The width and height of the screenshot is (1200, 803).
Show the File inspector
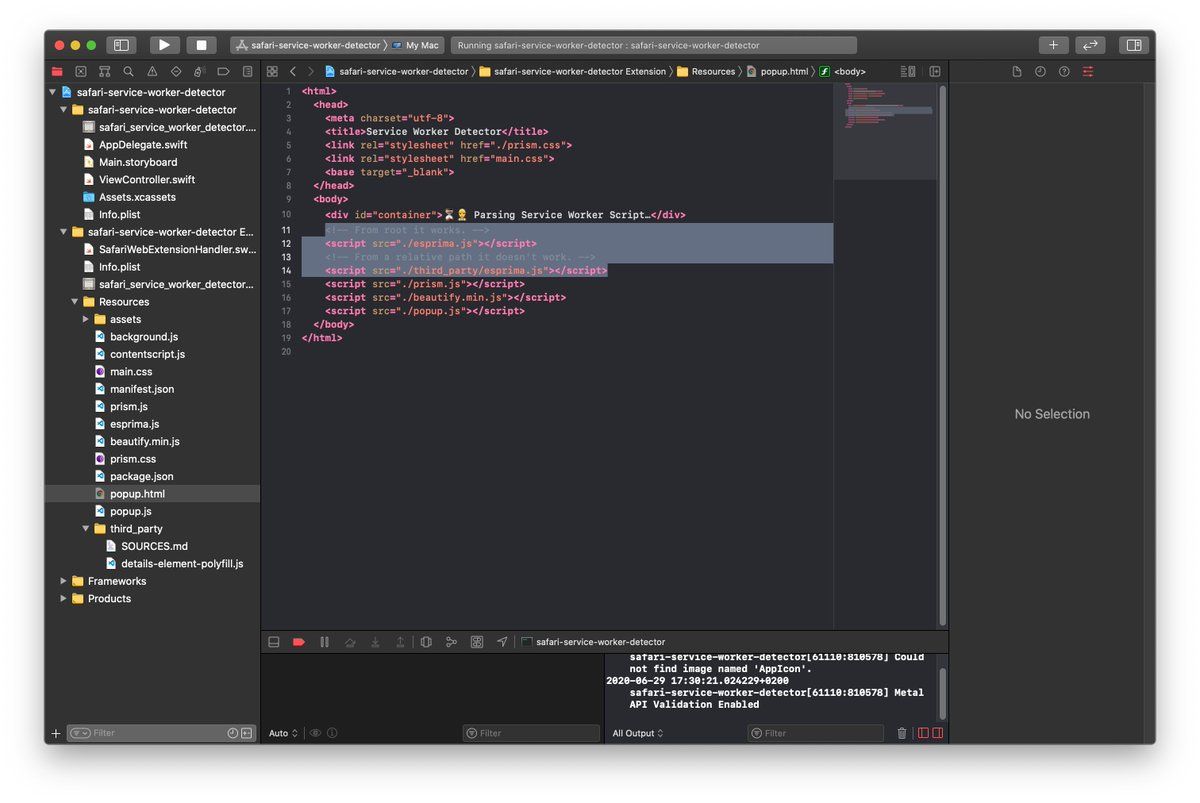pos(1017,72)
